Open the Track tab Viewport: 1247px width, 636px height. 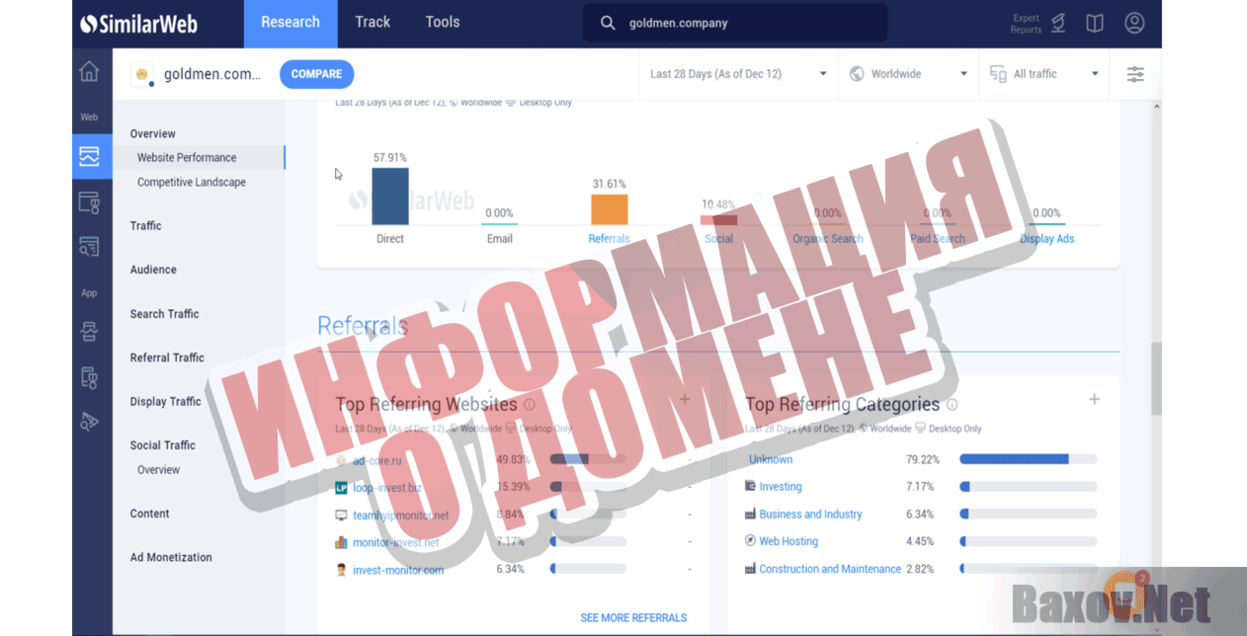click(x=373, y=23)
